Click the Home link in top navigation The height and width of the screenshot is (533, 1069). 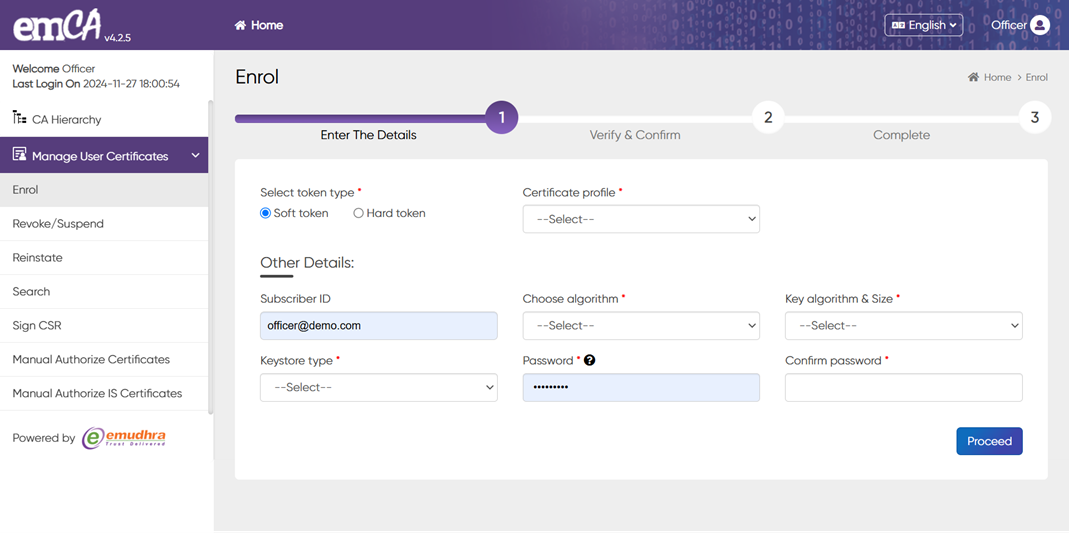point(259,25)
